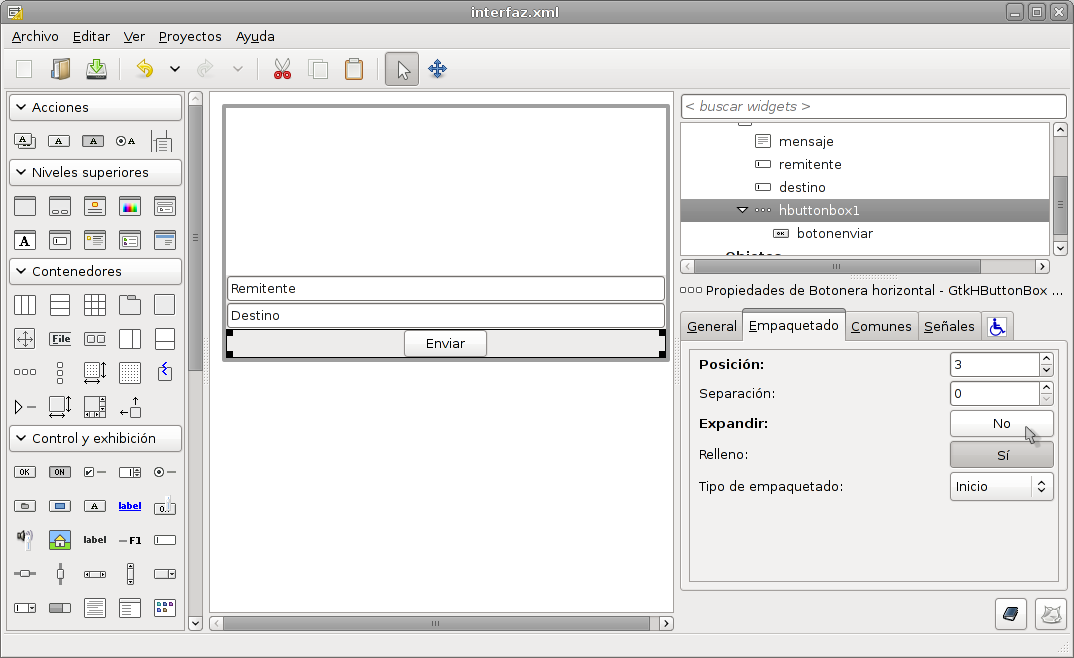Collapse the Acciones palette section

95,107
